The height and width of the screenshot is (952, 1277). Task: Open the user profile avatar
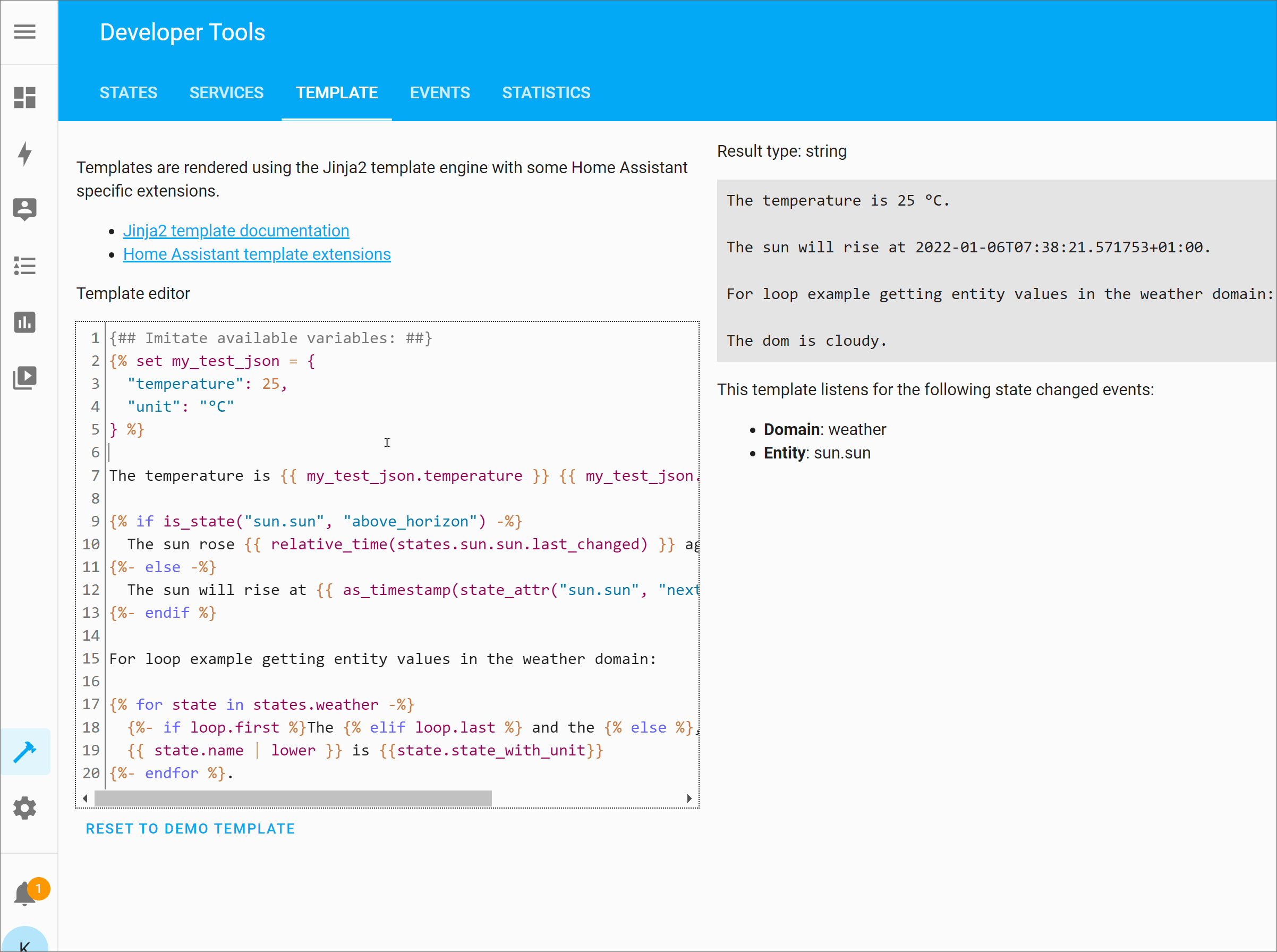25,942
